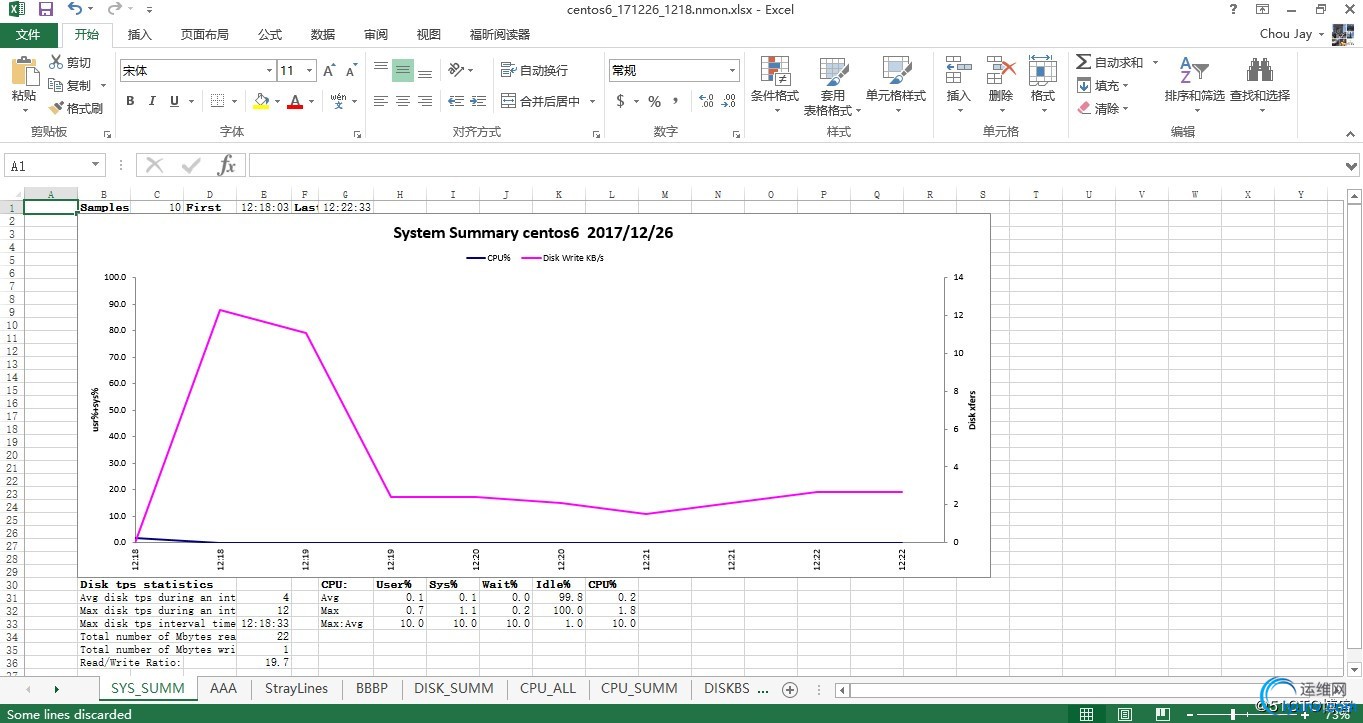Viewport: 1363px width, 723px height.
Task: Switch to 公式 Formulas tab
Action: (x=270, y=34)
